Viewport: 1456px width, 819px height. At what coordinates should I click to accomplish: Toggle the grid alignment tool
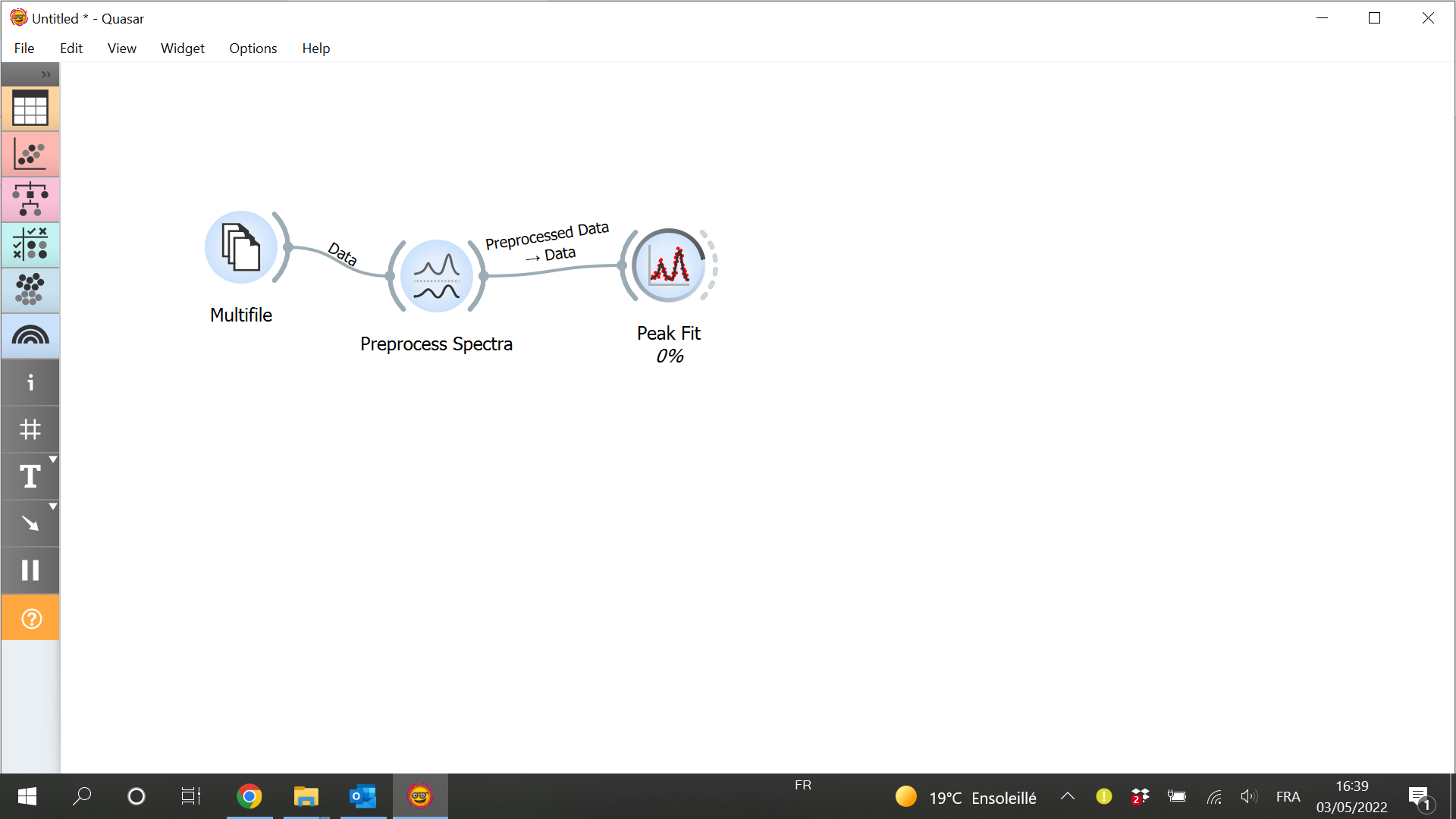(x=30, y=429)
